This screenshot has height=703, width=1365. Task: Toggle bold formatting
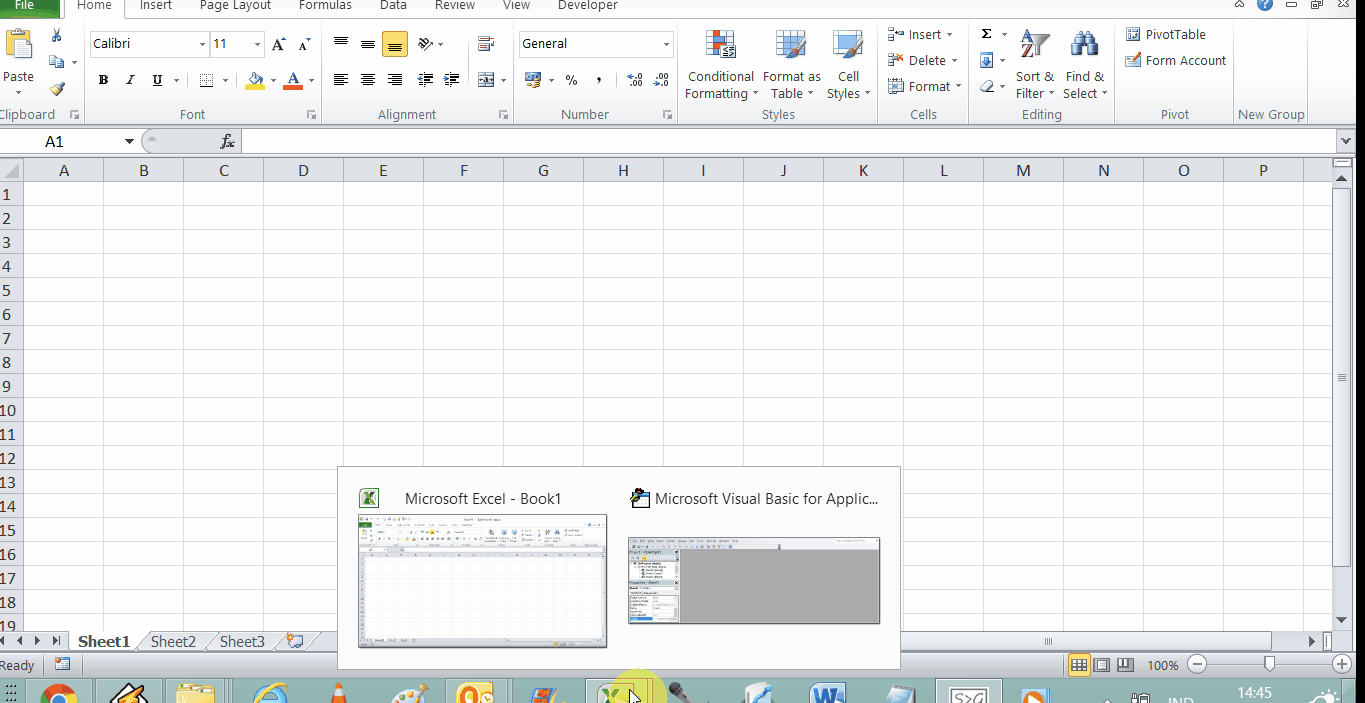pyautogui.click(x=103, y=79)
